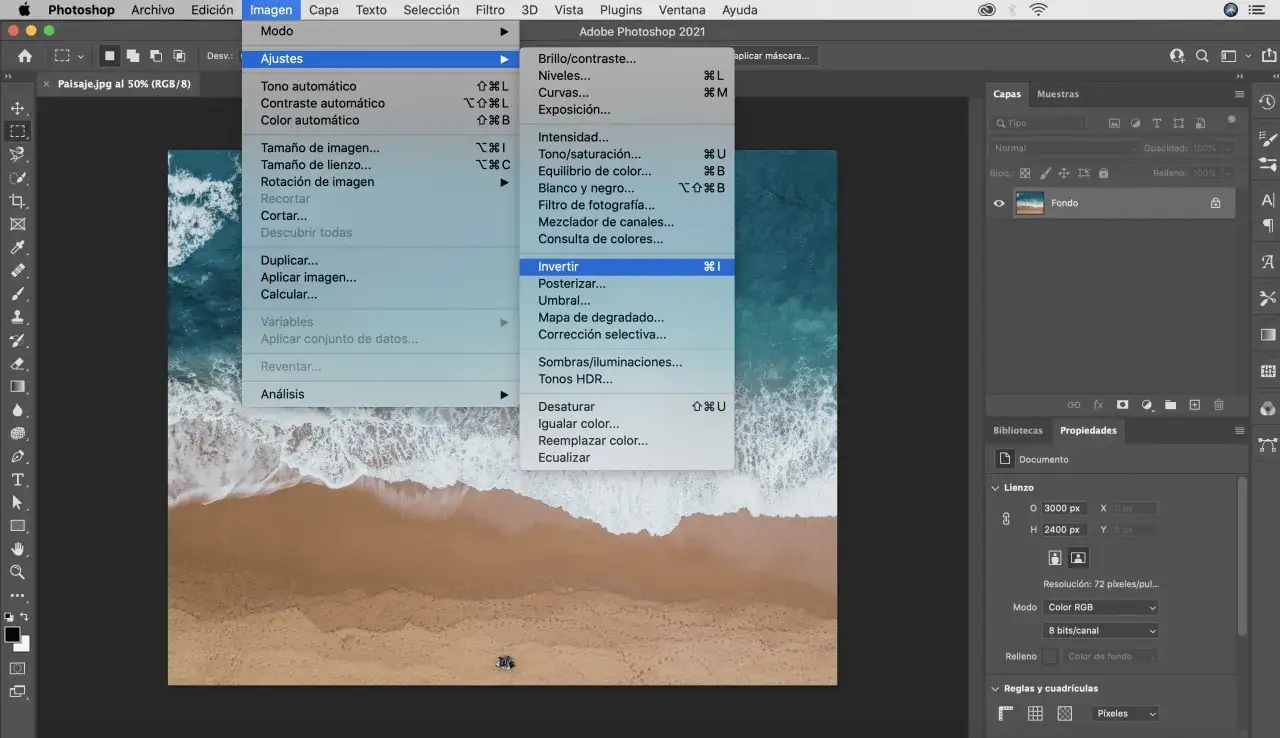Pick the Horizontal Type tool
Image resolution: width=1280 pixels, height=738 pixels.
[17, 480]
